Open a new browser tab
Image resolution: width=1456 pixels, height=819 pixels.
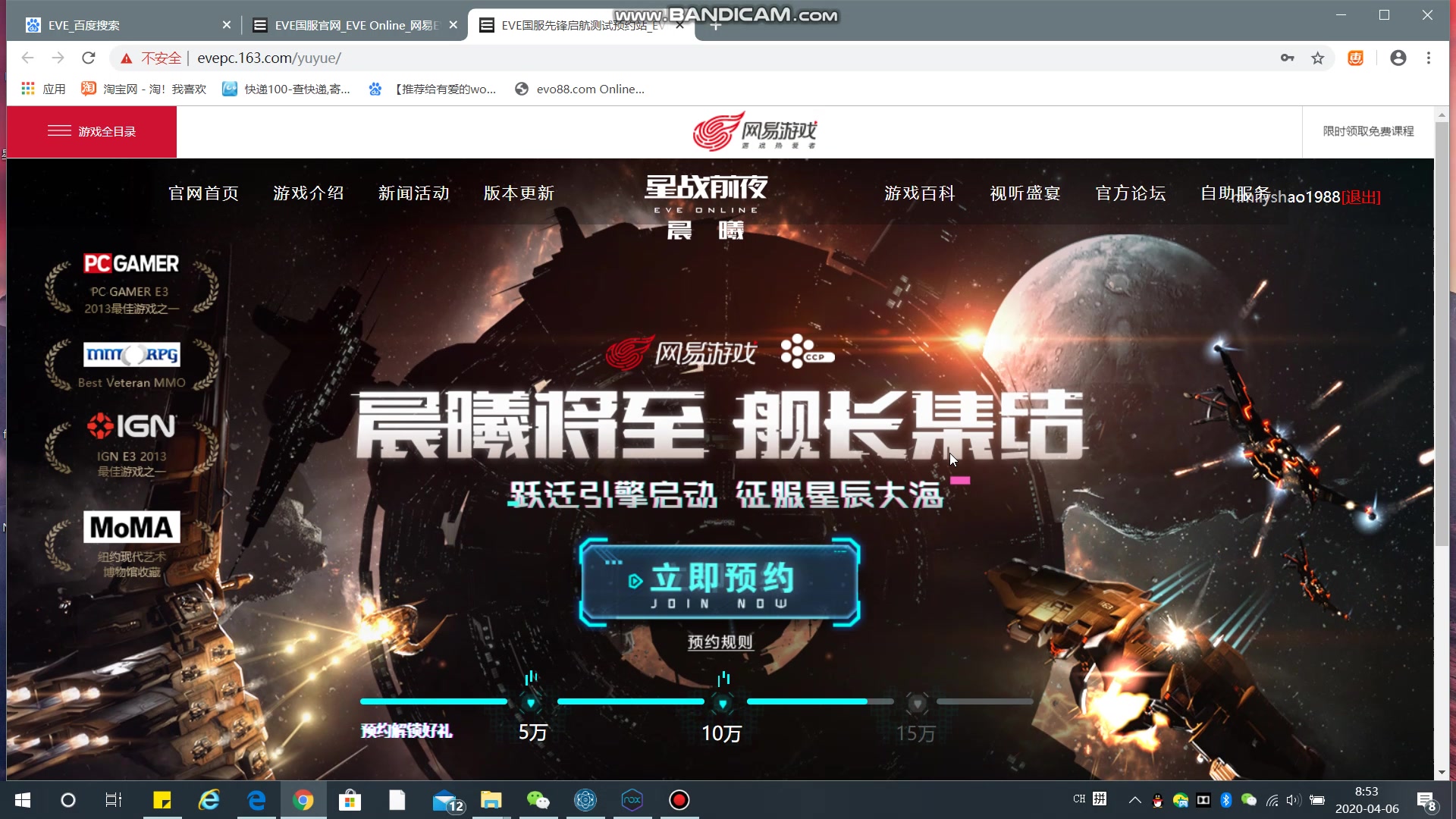pyautogui.click(x=715, y=26)
